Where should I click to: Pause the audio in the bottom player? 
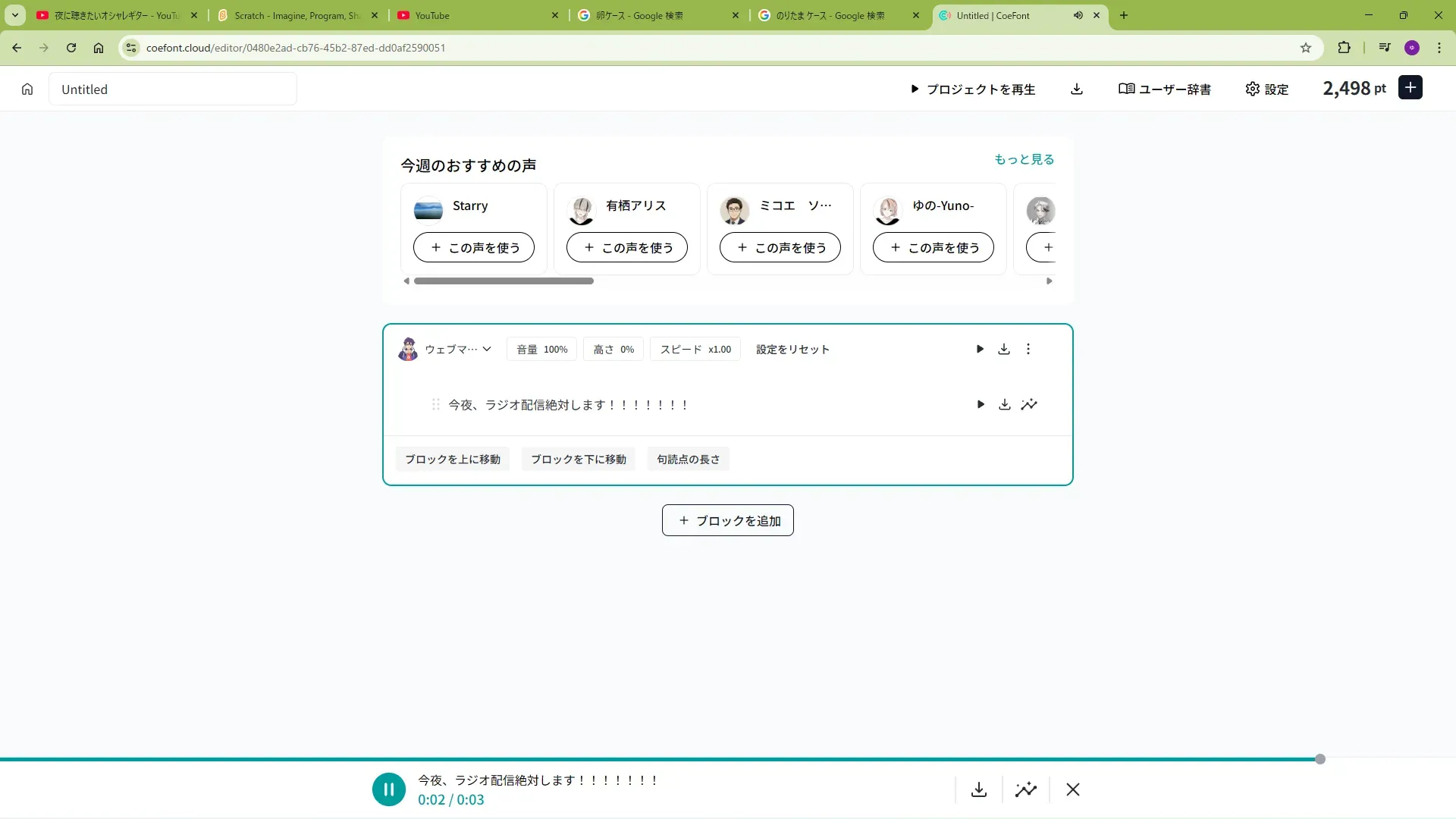[389, 789]
